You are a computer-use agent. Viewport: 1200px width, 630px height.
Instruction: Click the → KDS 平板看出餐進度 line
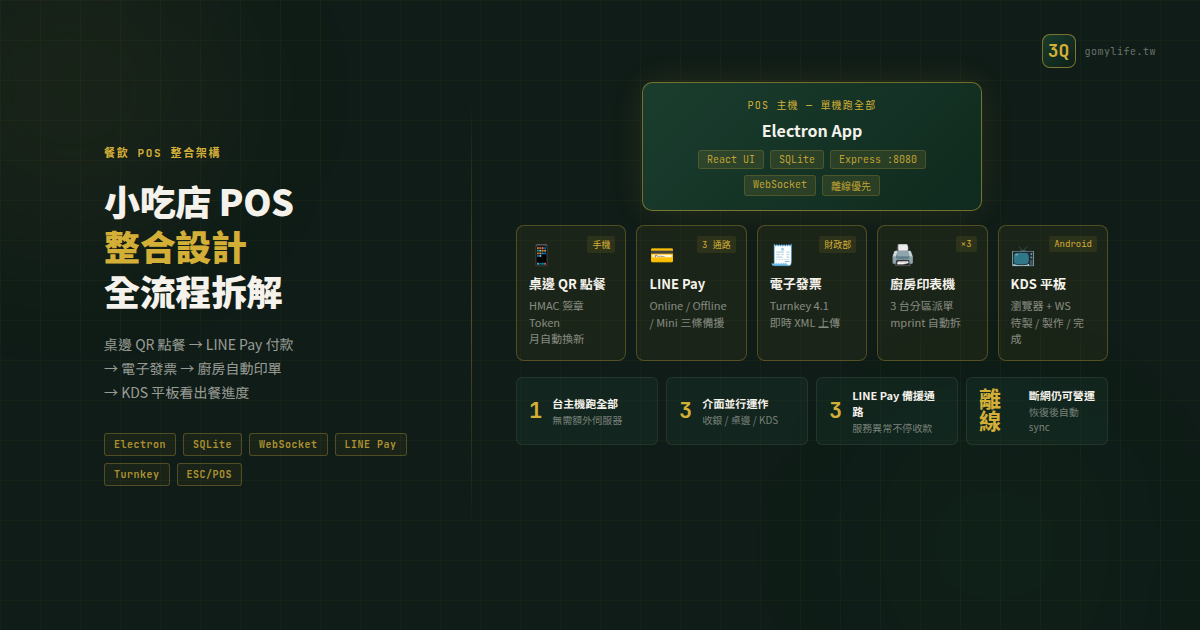177,393
